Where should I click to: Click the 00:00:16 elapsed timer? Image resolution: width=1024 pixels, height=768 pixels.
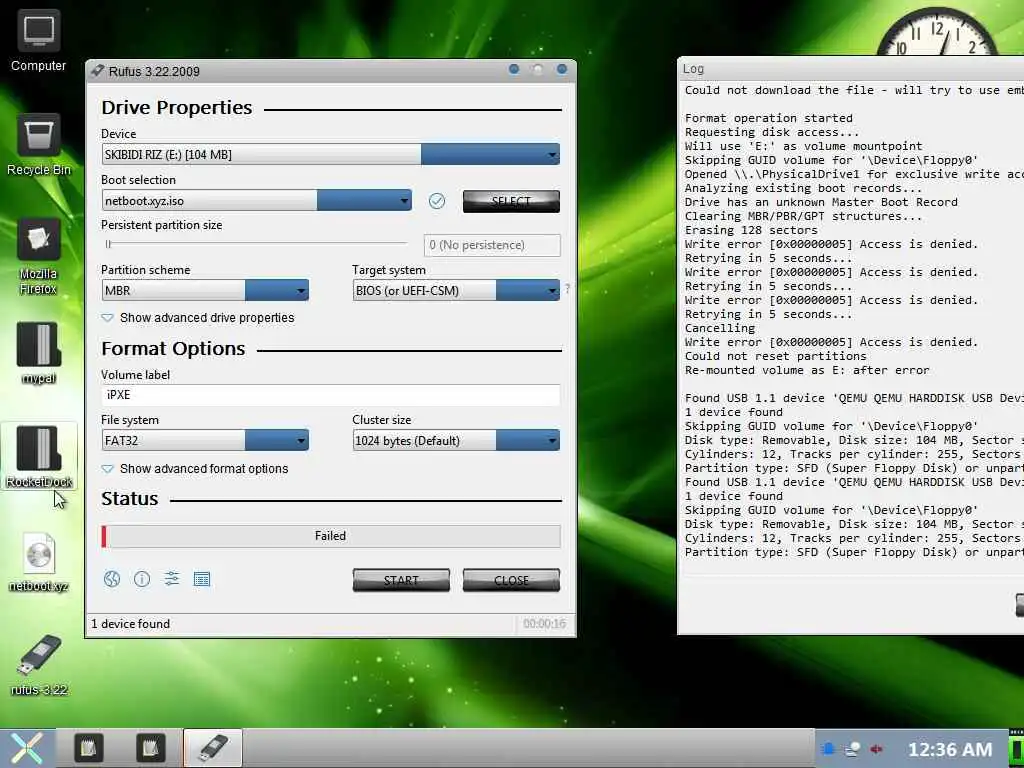[544, 624]
